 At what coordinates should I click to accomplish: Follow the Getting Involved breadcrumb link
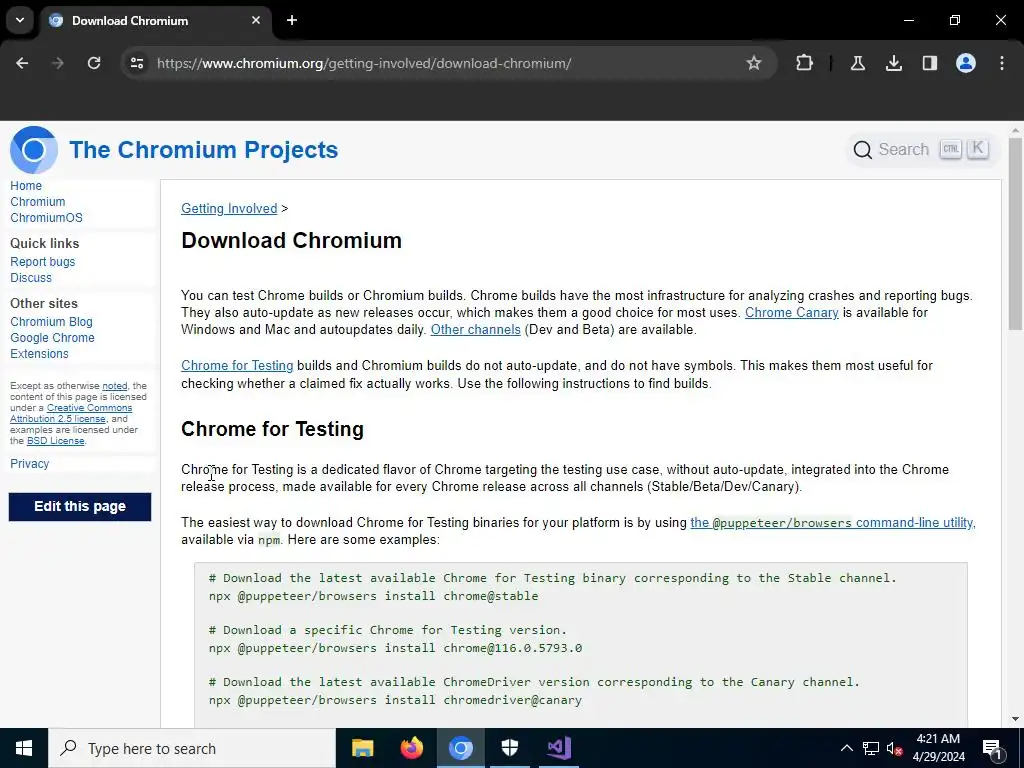point(229,208)
